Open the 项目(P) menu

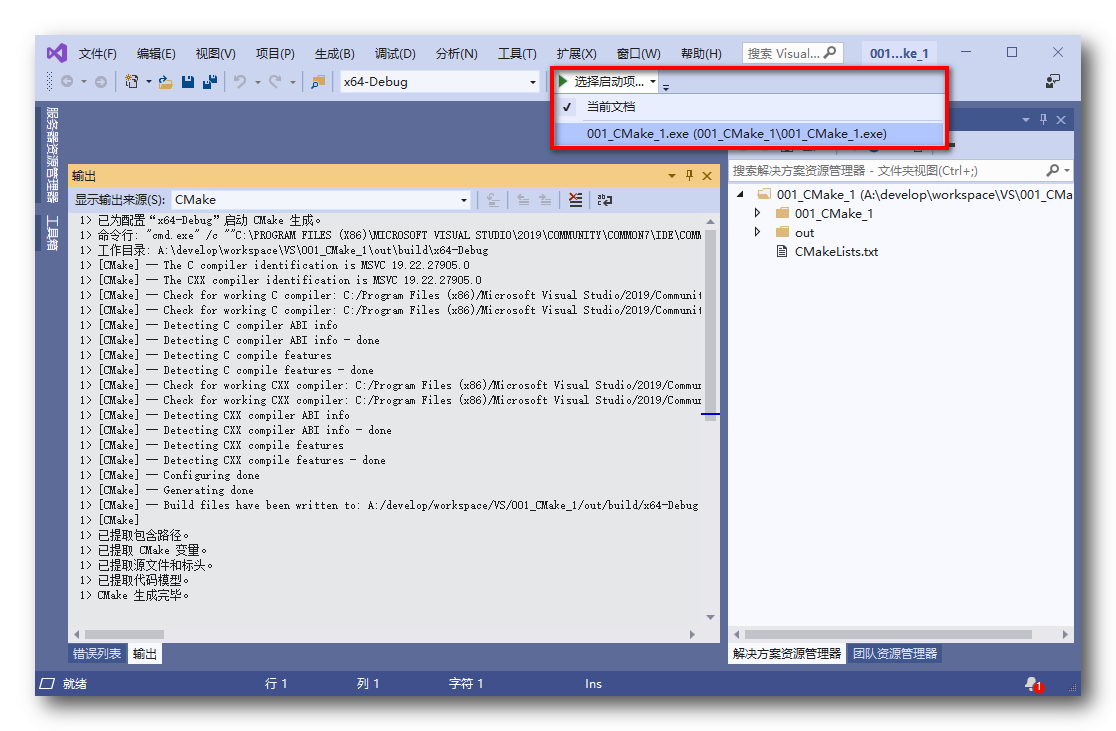coord(275,53)
